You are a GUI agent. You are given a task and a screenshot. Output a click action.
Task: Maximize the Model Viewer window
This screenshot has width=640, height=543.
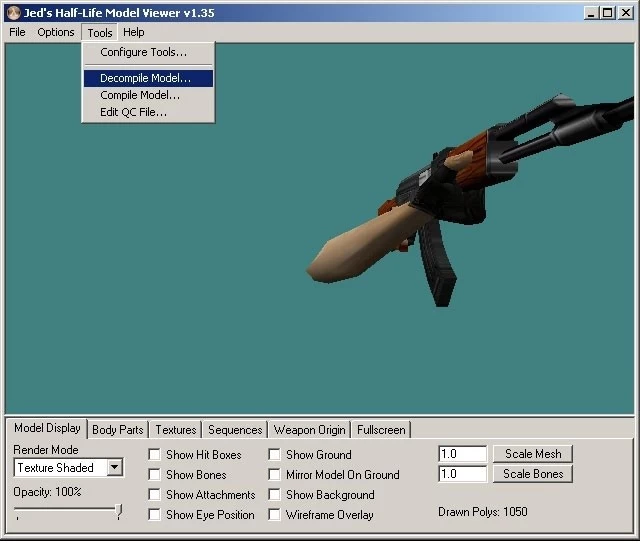(607, 13)
